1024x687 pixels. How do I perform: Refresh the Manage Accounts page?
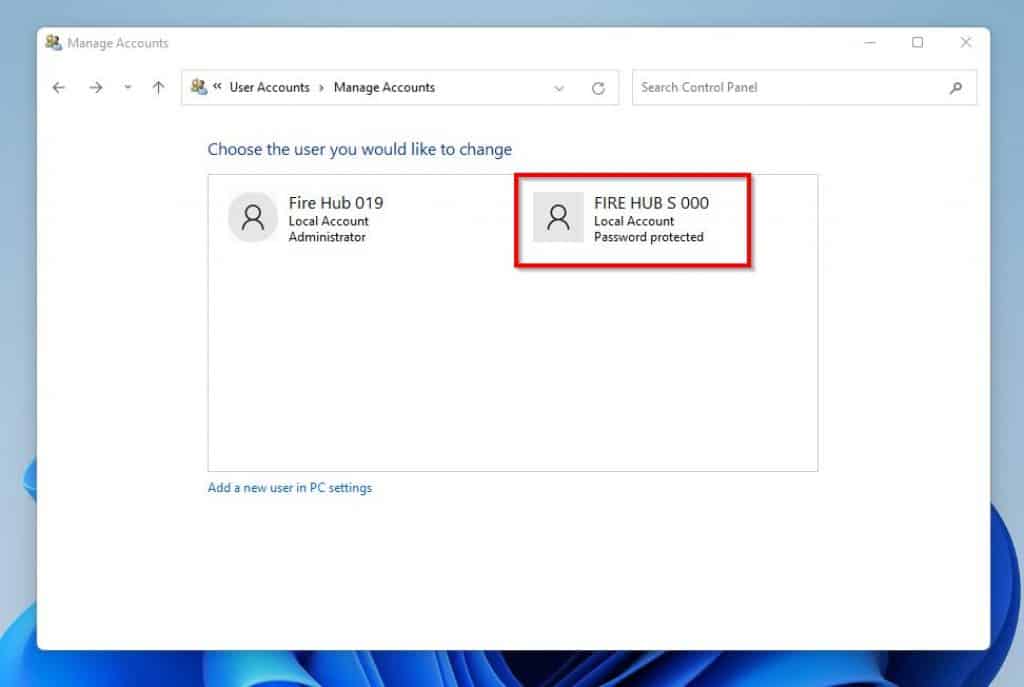point(598,88)
